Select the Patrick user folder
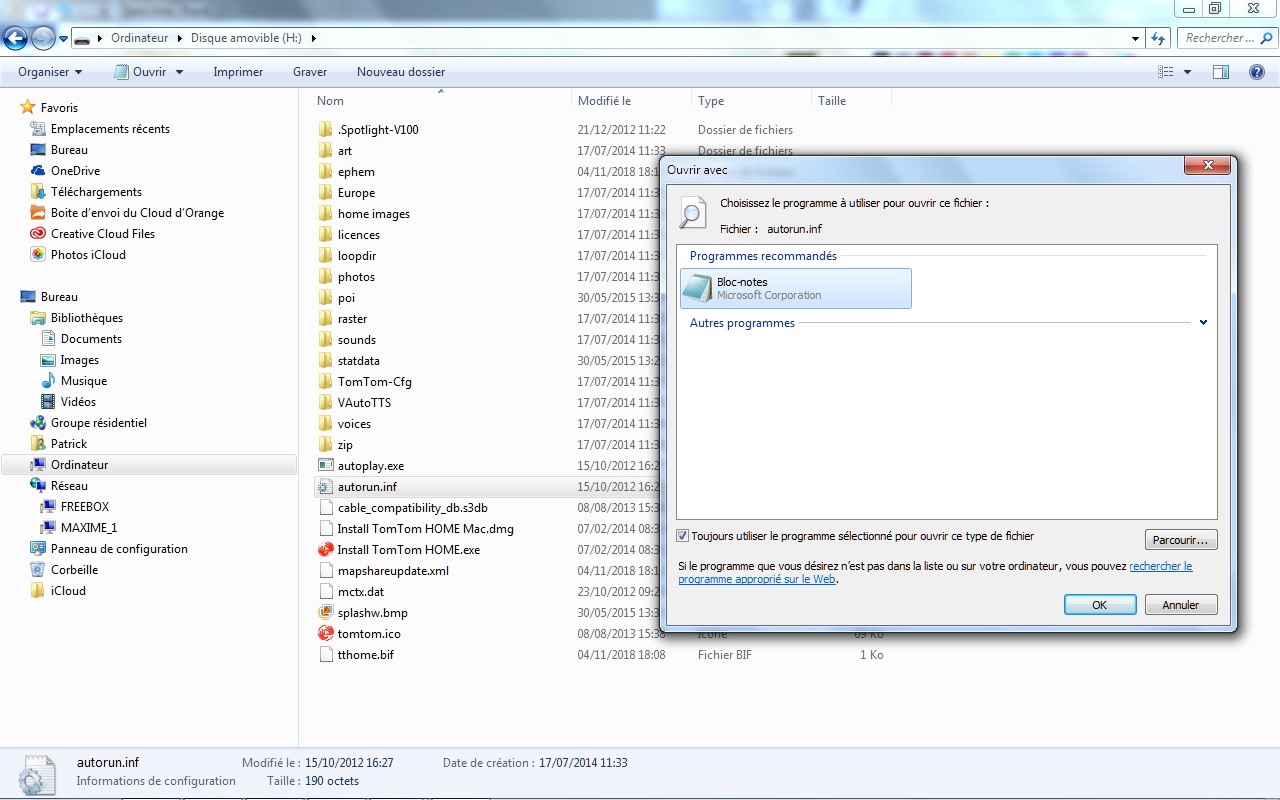The image size is (1280, 800). pyautogui.click(x=69, y=444)
